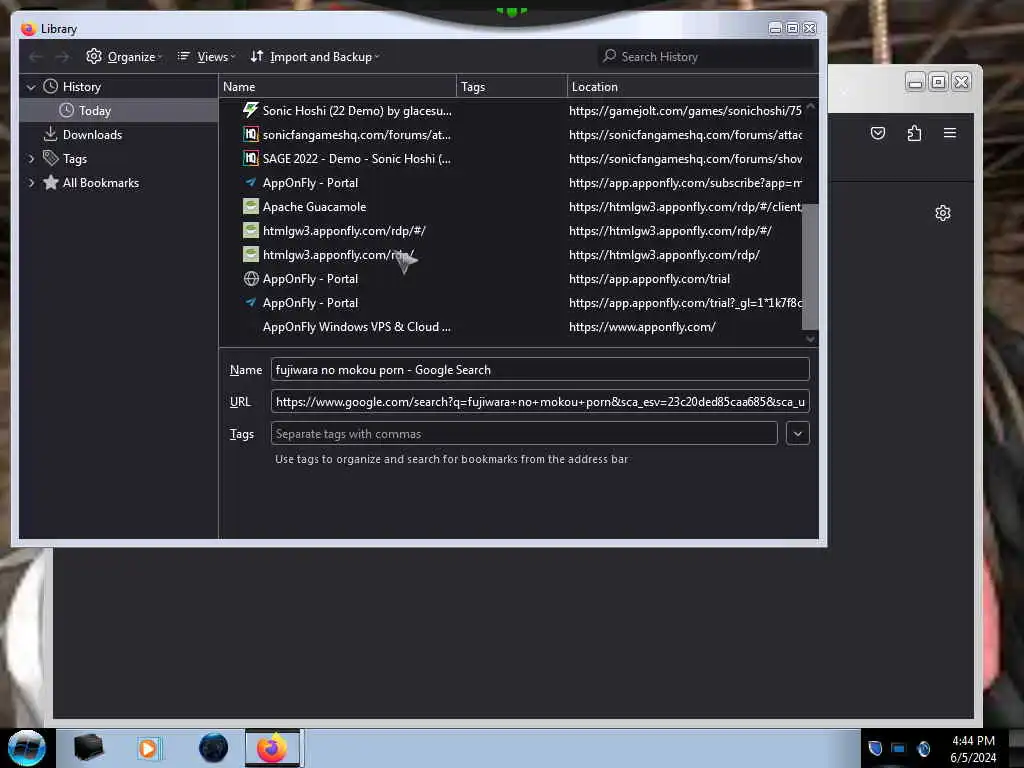Image resolution: width=1024 pixels, height=768 pixels.
Task: Expand the Tags tree node
Action: point(31,159)
